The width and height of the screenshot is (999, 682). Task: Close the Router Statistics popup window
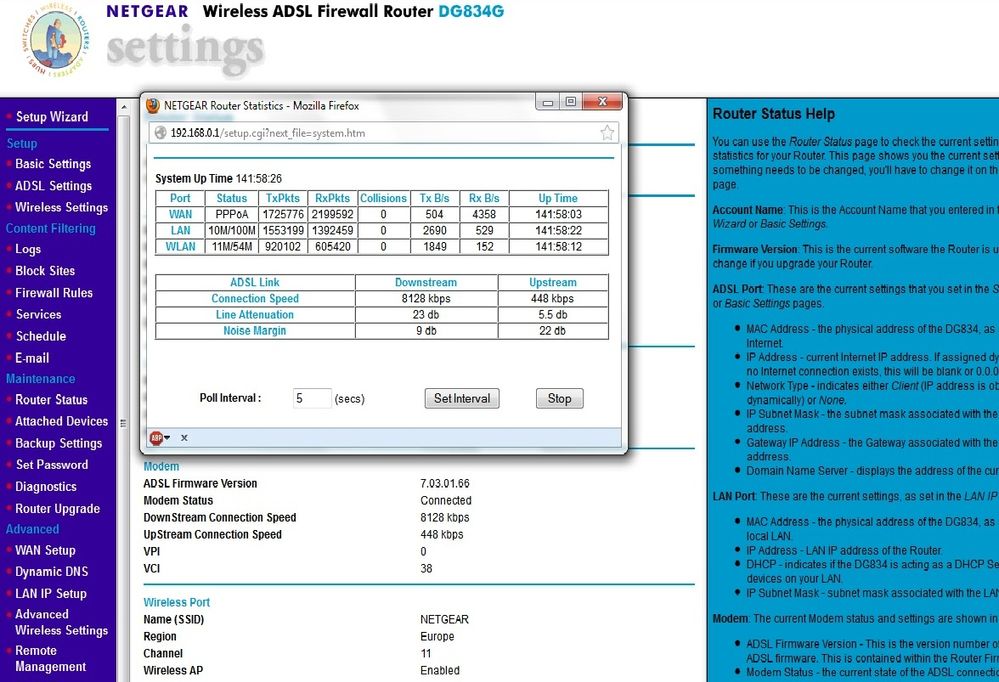click(x=602, y=102)
